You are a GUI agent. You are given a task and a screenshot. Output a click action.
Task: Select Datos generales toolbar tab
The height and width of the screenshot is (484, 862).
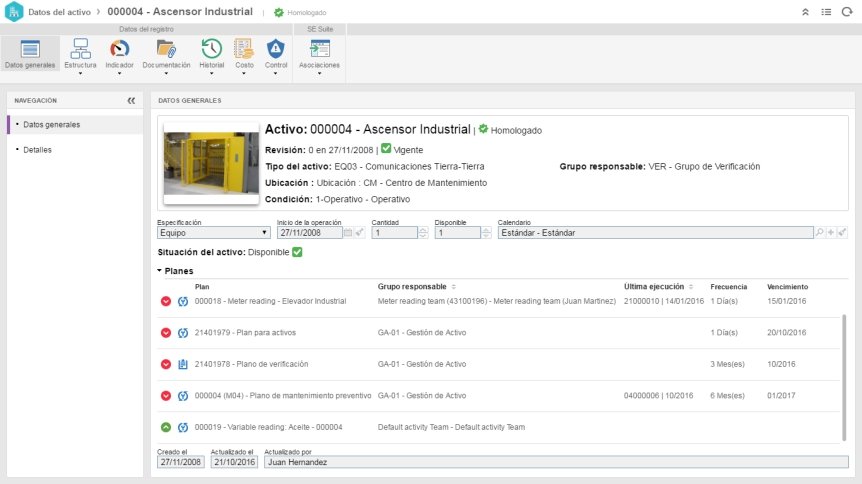(x=30, y=54)
